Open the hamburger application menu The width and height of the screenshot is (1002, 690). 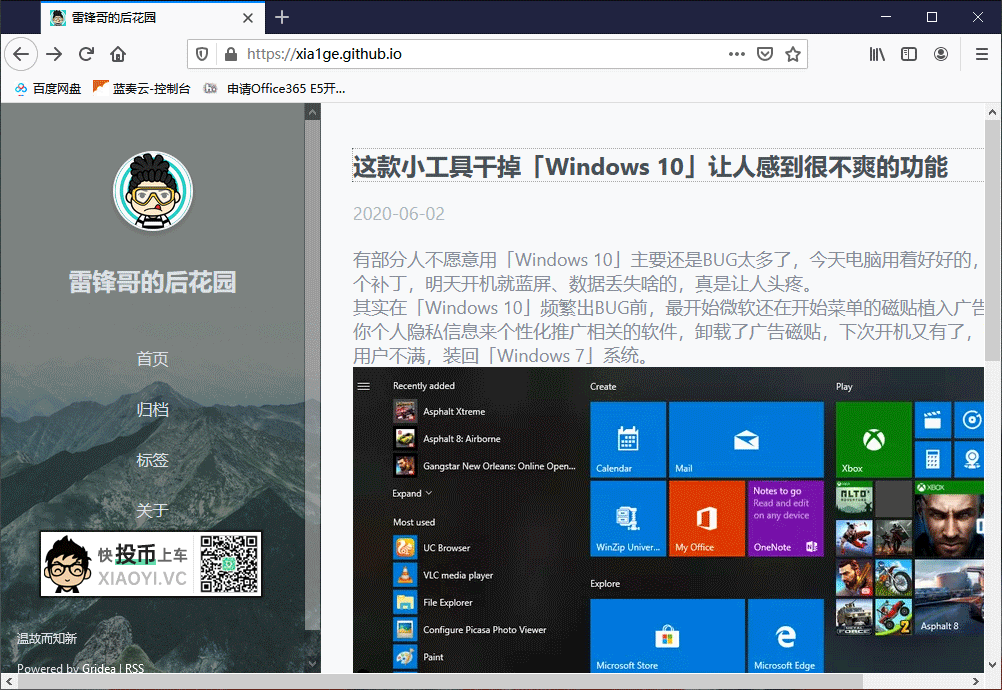pos(982,54)
